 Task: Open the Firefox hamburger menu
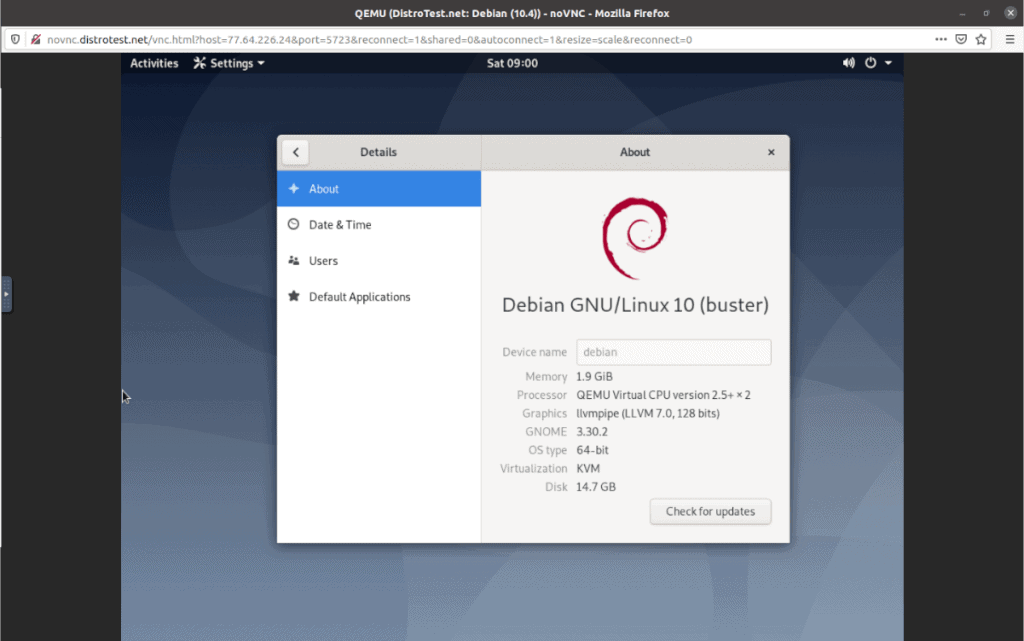pyautogui.click(x=1010, y=40)
